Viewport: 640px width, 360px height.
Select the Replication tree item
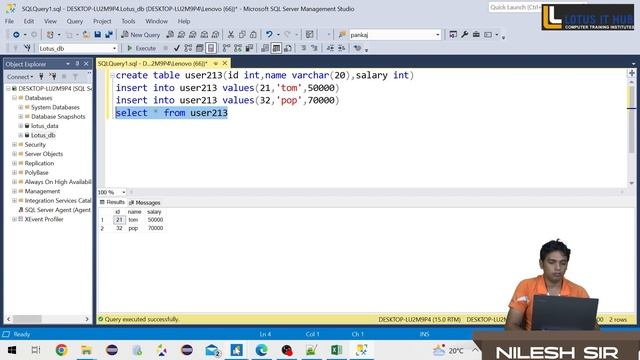(x=39, y=163)
